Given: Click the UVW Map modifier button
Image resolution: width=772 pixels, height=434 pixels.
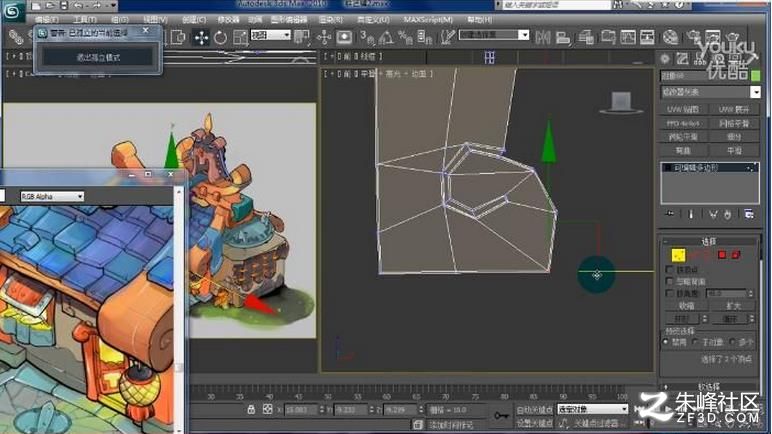Looking at the screenshot, I should pos(683,109).
